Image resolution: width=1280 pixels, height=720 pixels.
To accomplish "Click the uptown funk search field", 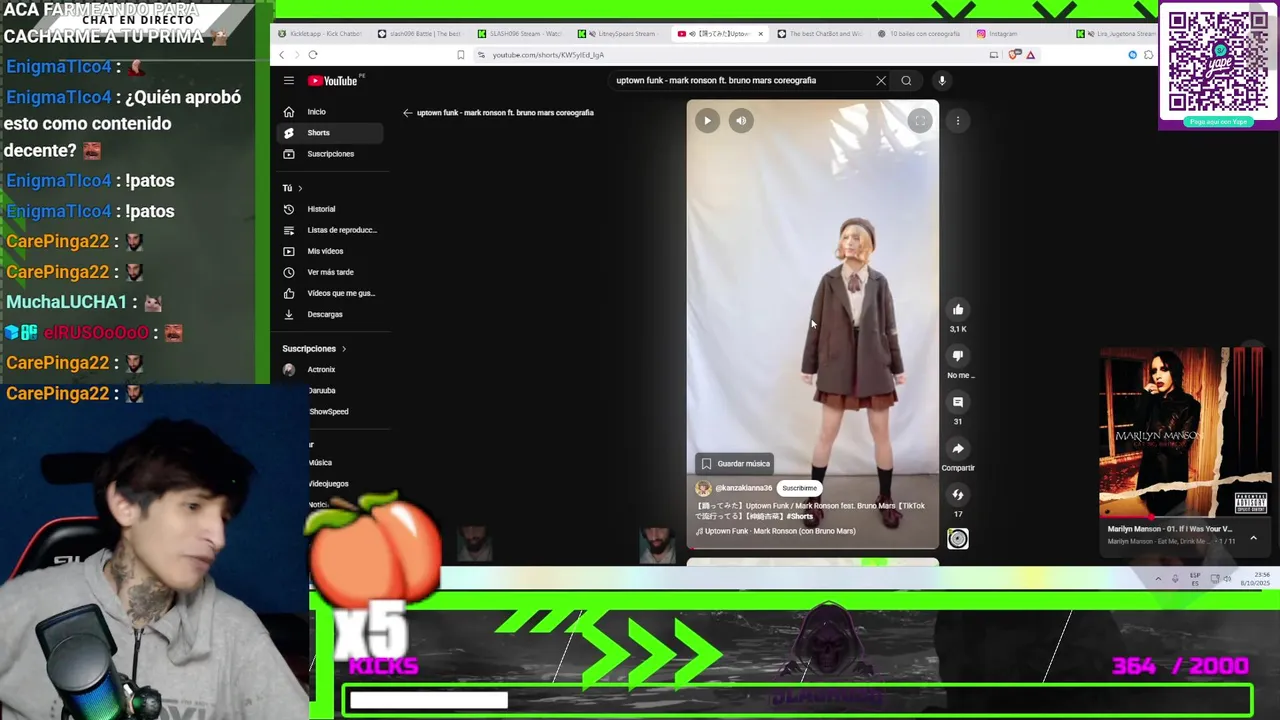I will click(x=740, y=81).
